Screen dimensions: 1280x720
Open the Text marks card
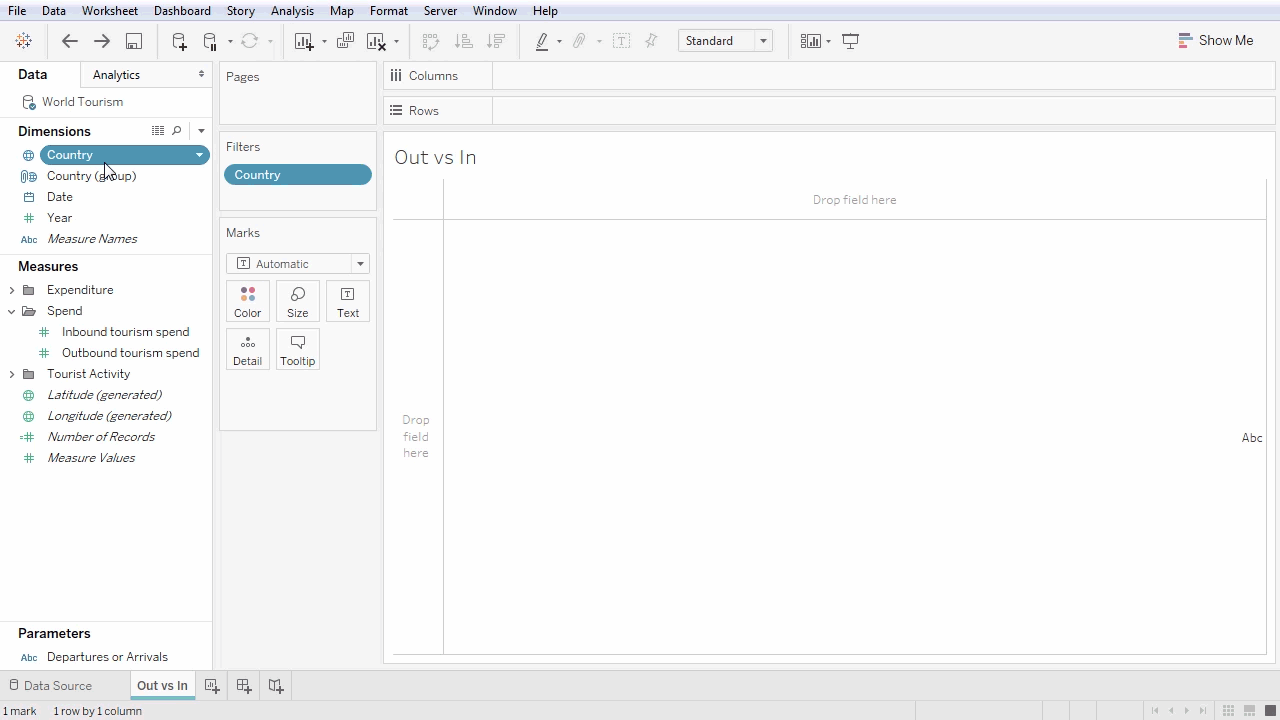(x=348, y=301)
